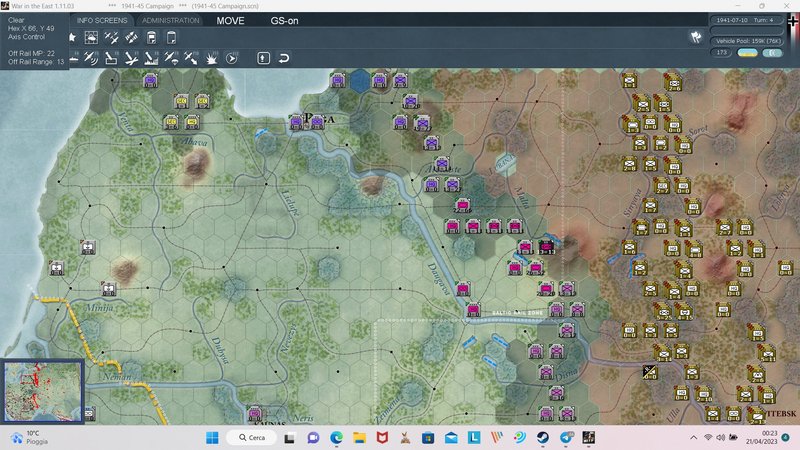The image size is (800, 450).
Task: Toggle the GS-on ground support setting
Action: point(284,21)
